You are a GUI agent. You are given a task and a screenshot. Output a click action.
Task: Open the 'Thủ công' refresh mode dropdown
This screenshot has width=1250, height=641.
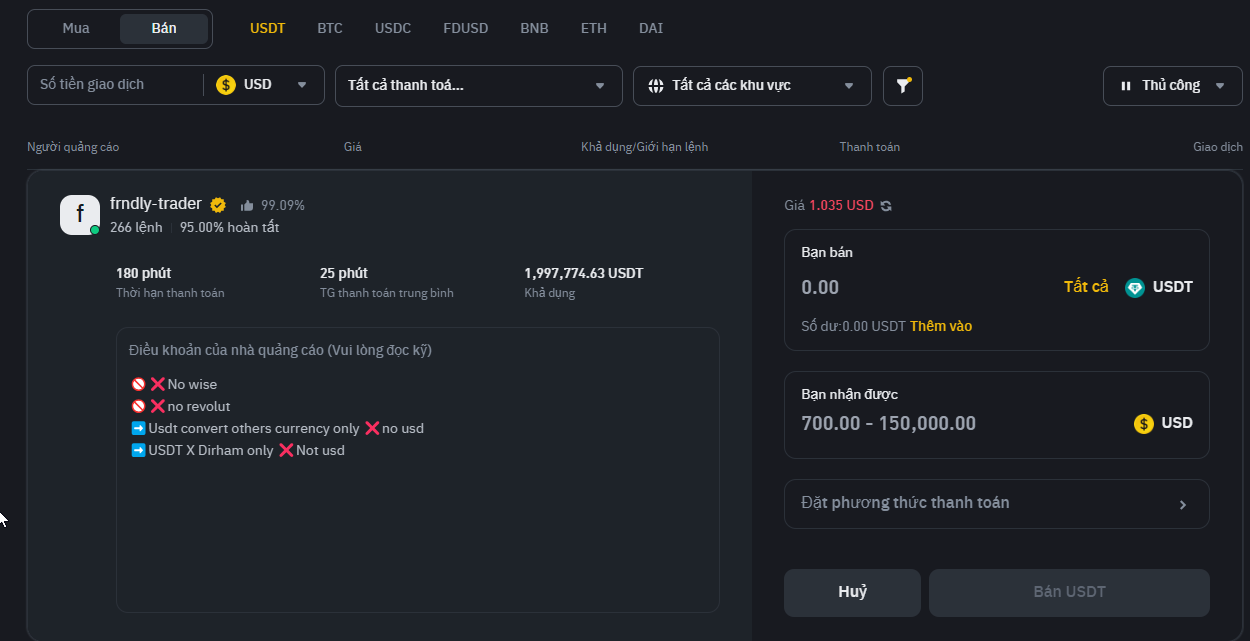[1172, 86]
